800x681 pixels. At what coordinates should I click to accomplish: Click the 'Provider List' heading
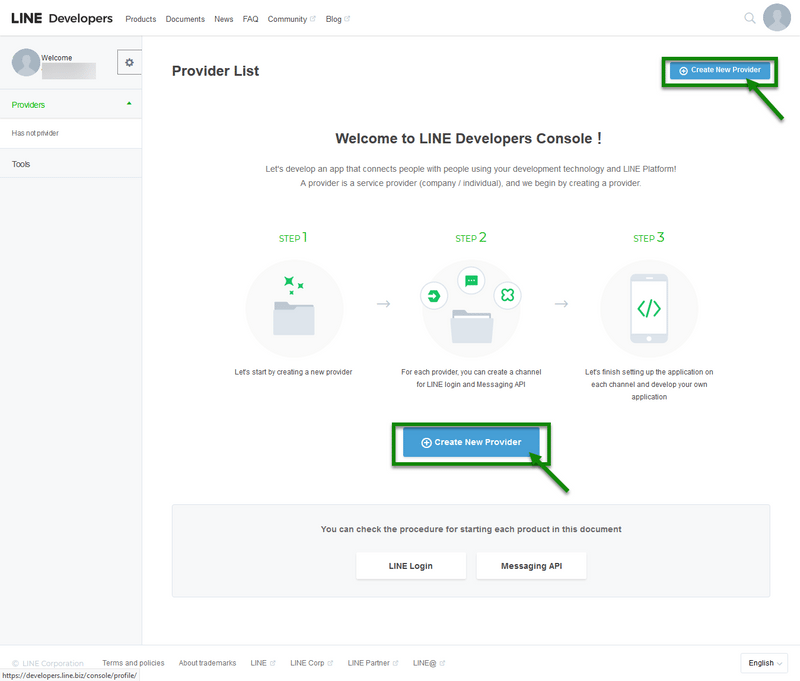(215, 71)
